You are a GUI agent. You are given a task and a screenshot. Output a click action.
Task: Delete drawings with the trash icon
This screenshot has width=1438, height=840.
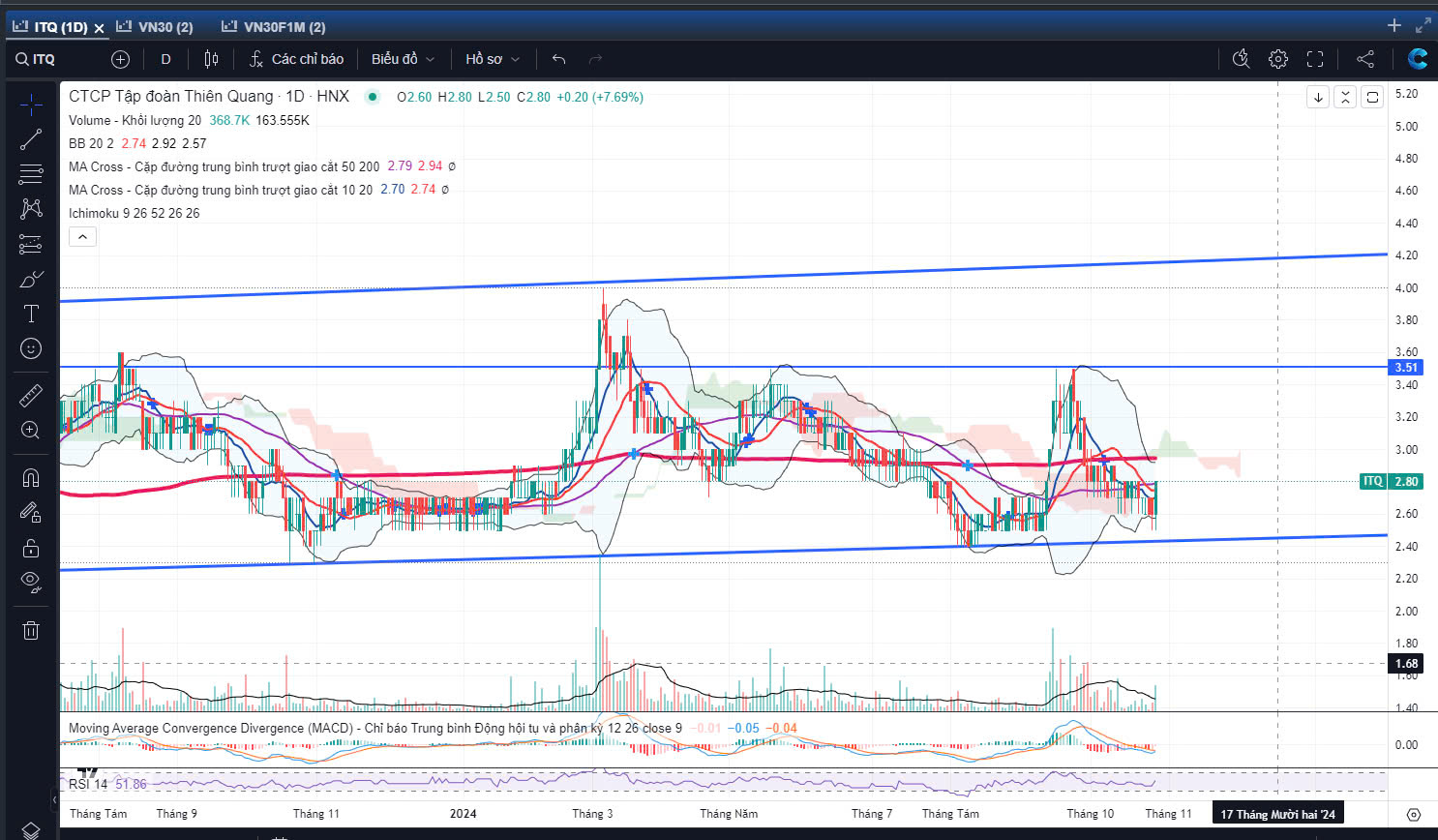pos(31,630)
